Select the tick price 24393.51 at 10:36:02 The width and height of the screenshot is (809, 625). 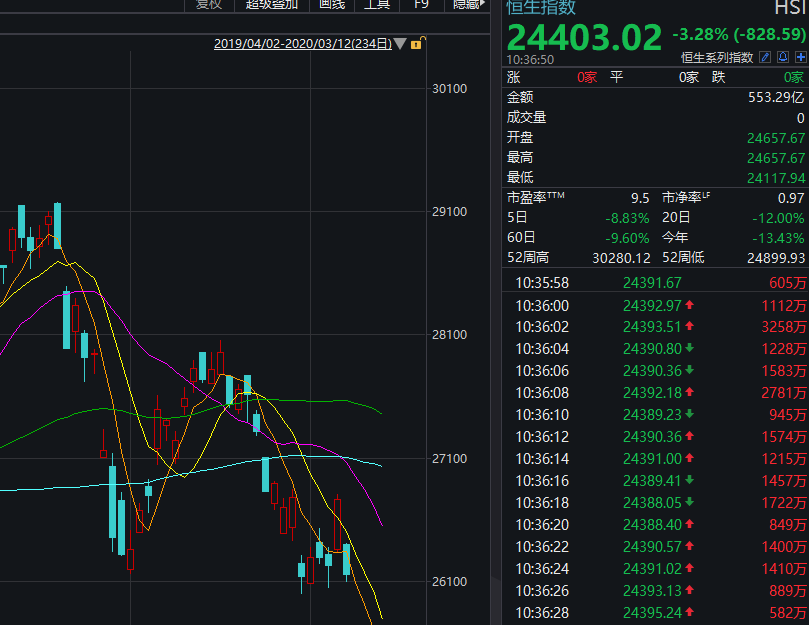click(652, 327)
